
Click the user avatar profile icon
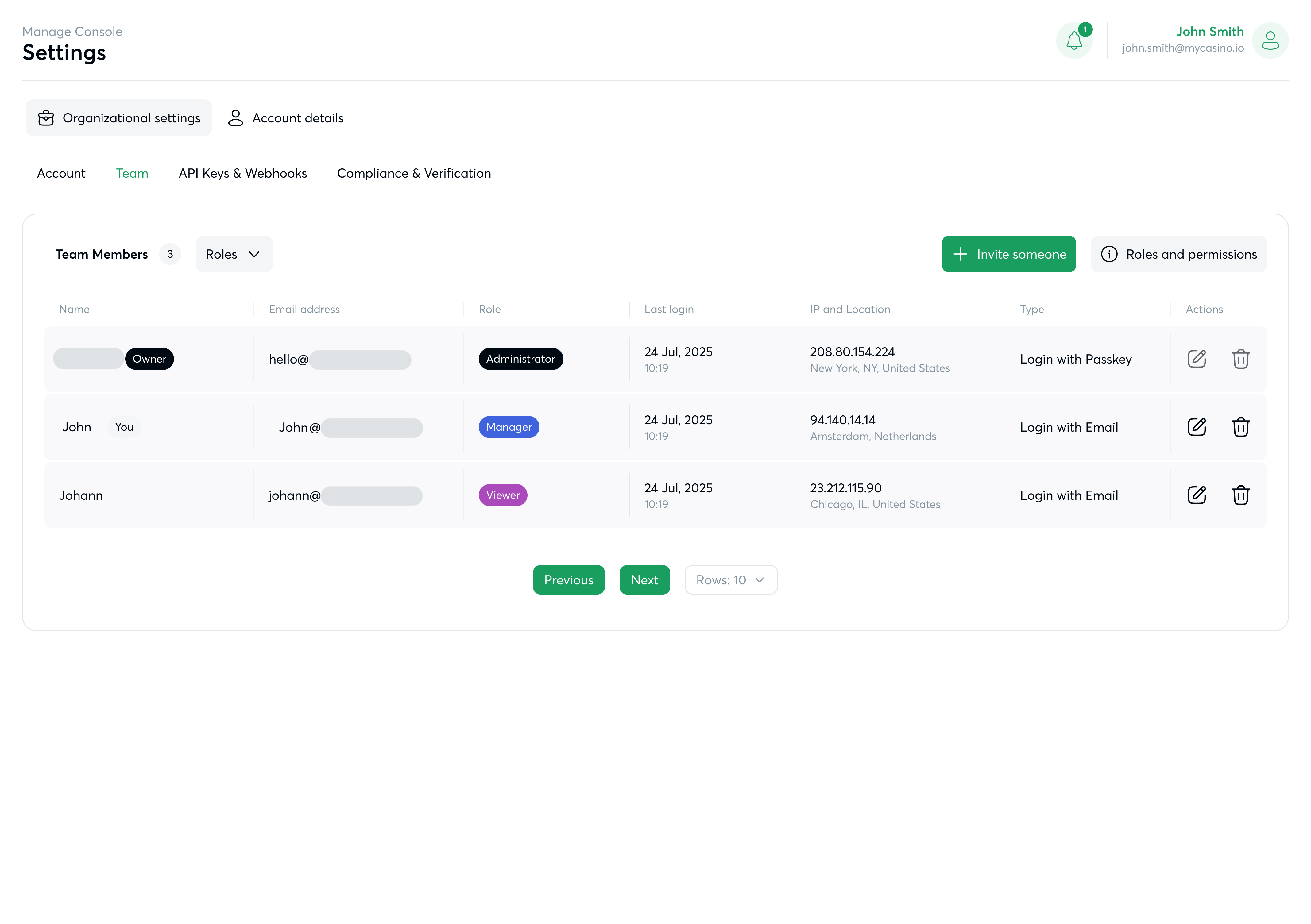click(1270, 41)
